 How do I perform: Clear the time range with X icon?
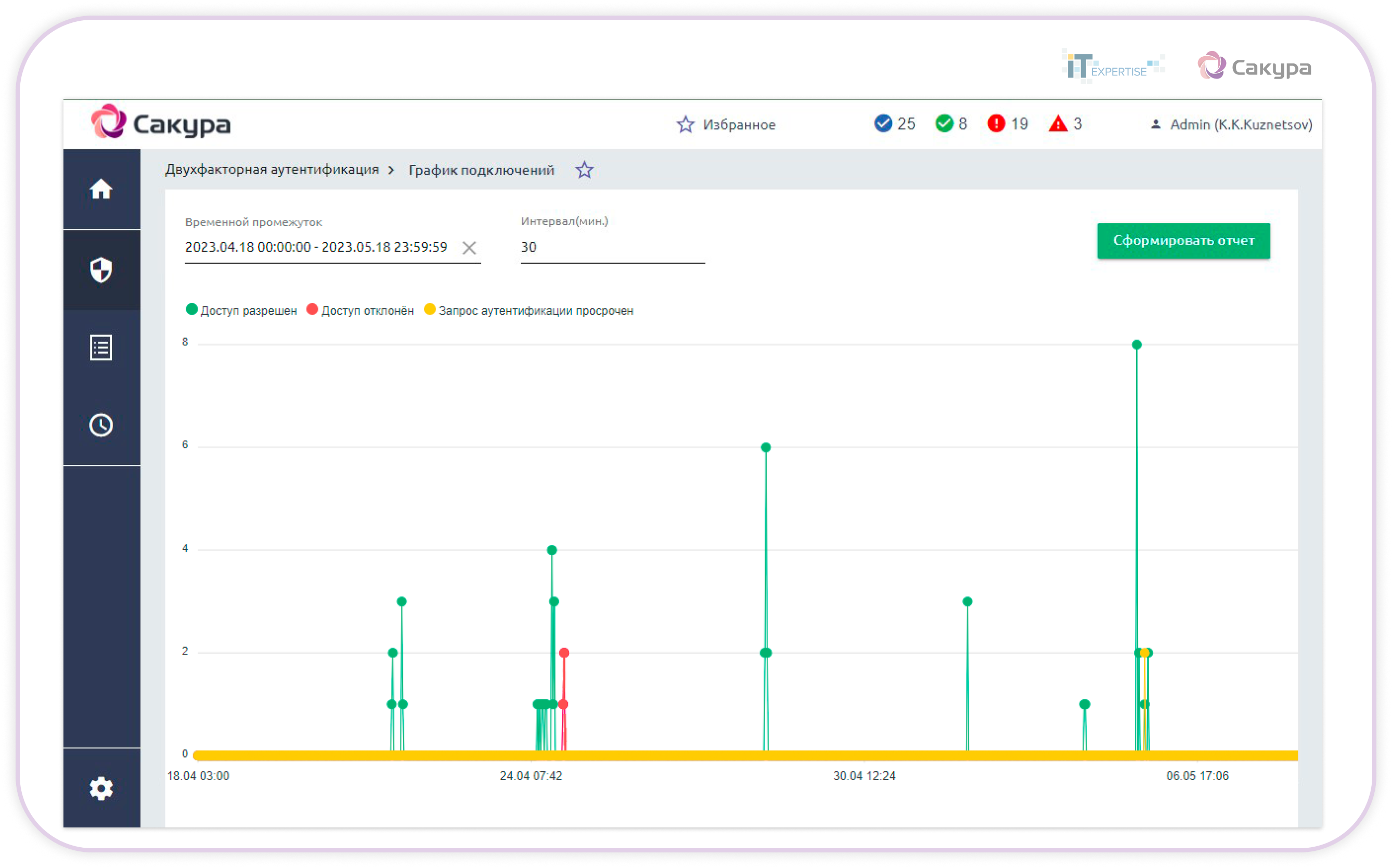[x=469, y=248]
